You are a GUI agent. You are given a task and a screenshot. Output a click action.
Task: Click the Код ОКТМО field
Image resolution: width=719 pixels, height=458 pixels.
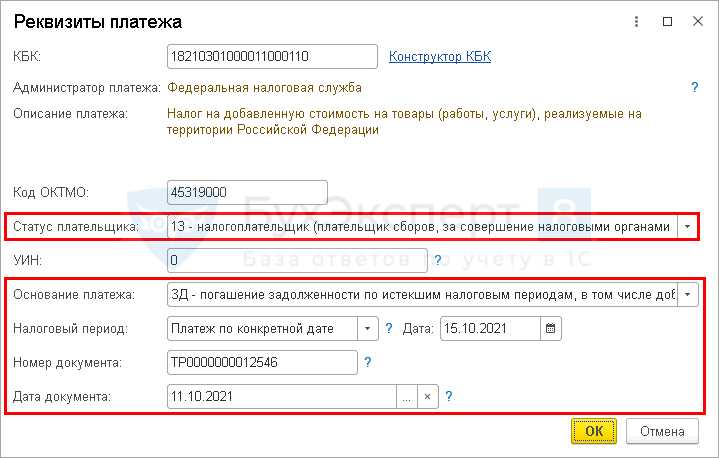point(247,192)
